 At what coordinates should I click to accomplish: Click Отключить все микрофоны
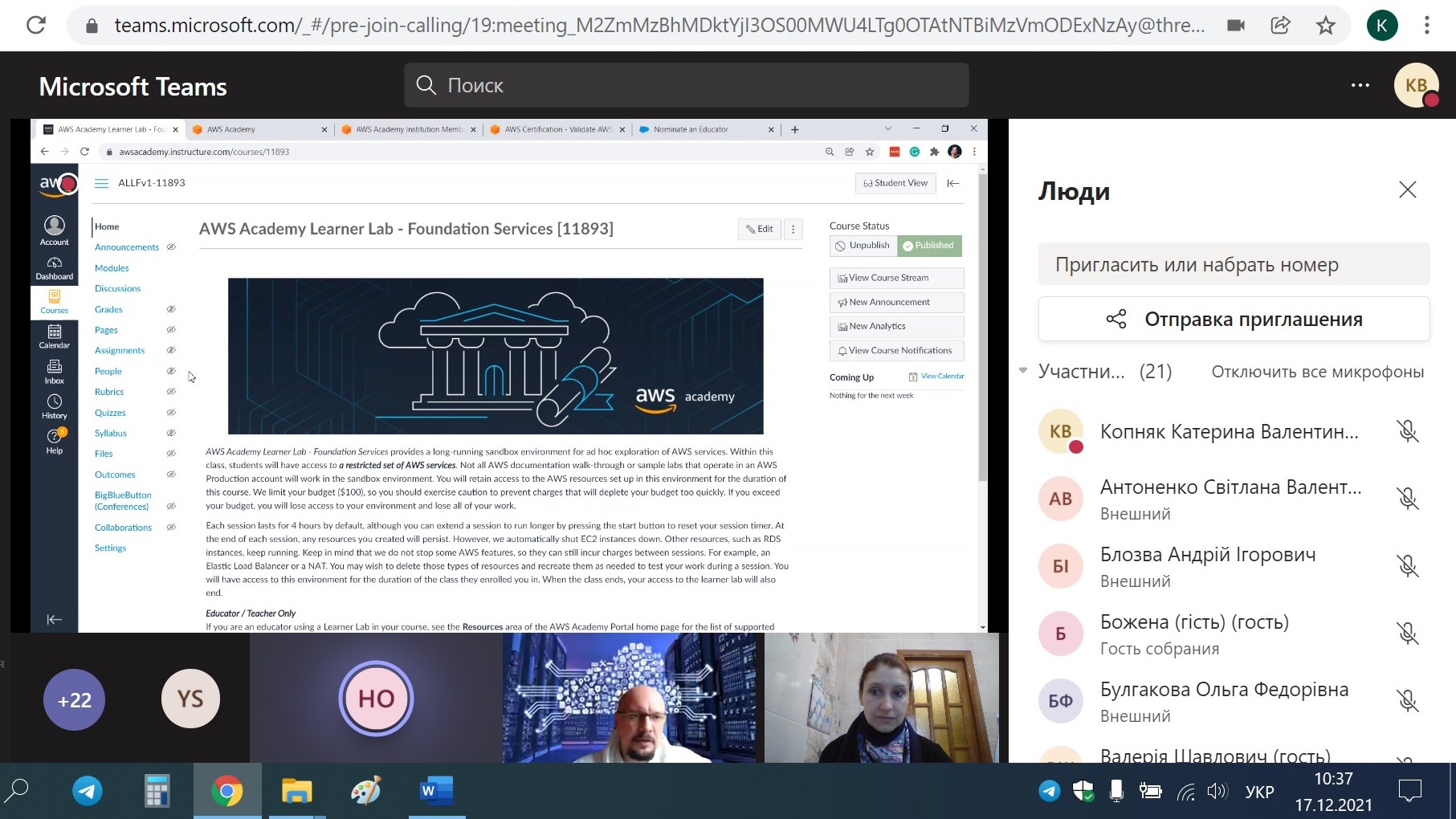pyautogui.click(x=1317, y=372)
